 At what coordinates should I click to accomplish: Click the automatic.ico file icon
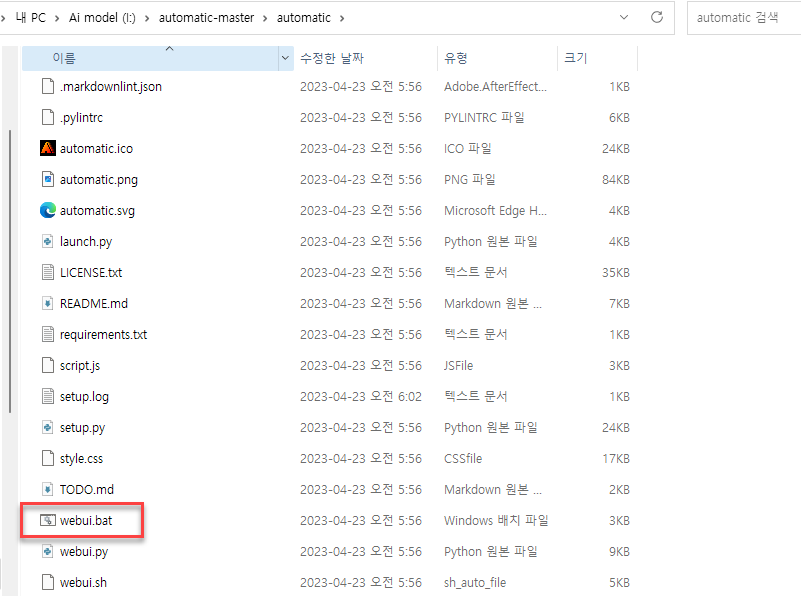point(48,148)
